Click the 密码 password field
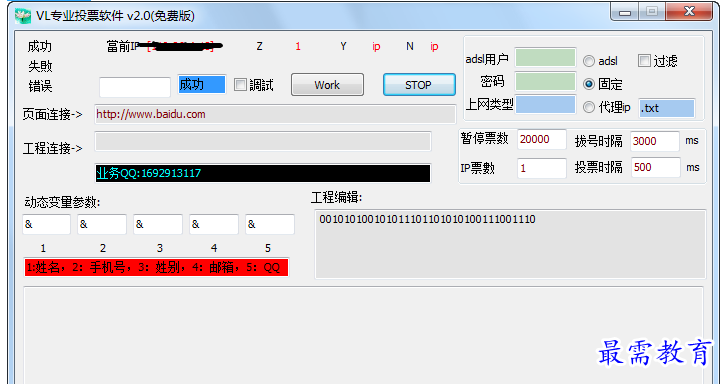 pos(545,81)
